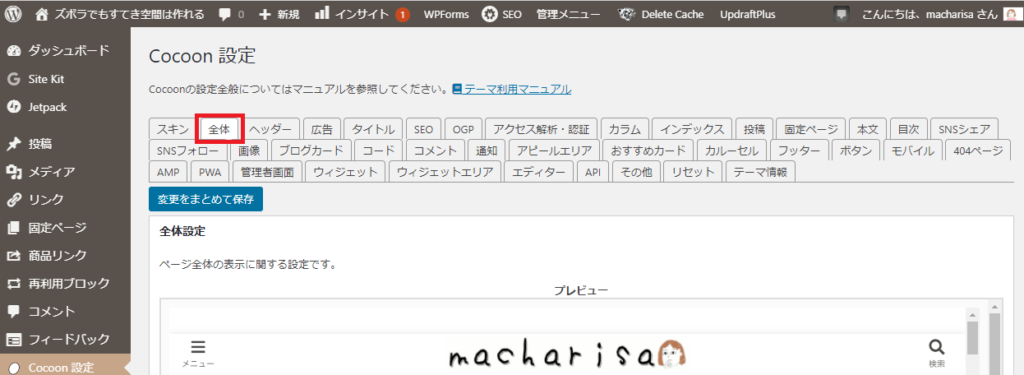1024x375 pixels.
Task: Open the WordPress logo menu
Action: click(14, 14)
